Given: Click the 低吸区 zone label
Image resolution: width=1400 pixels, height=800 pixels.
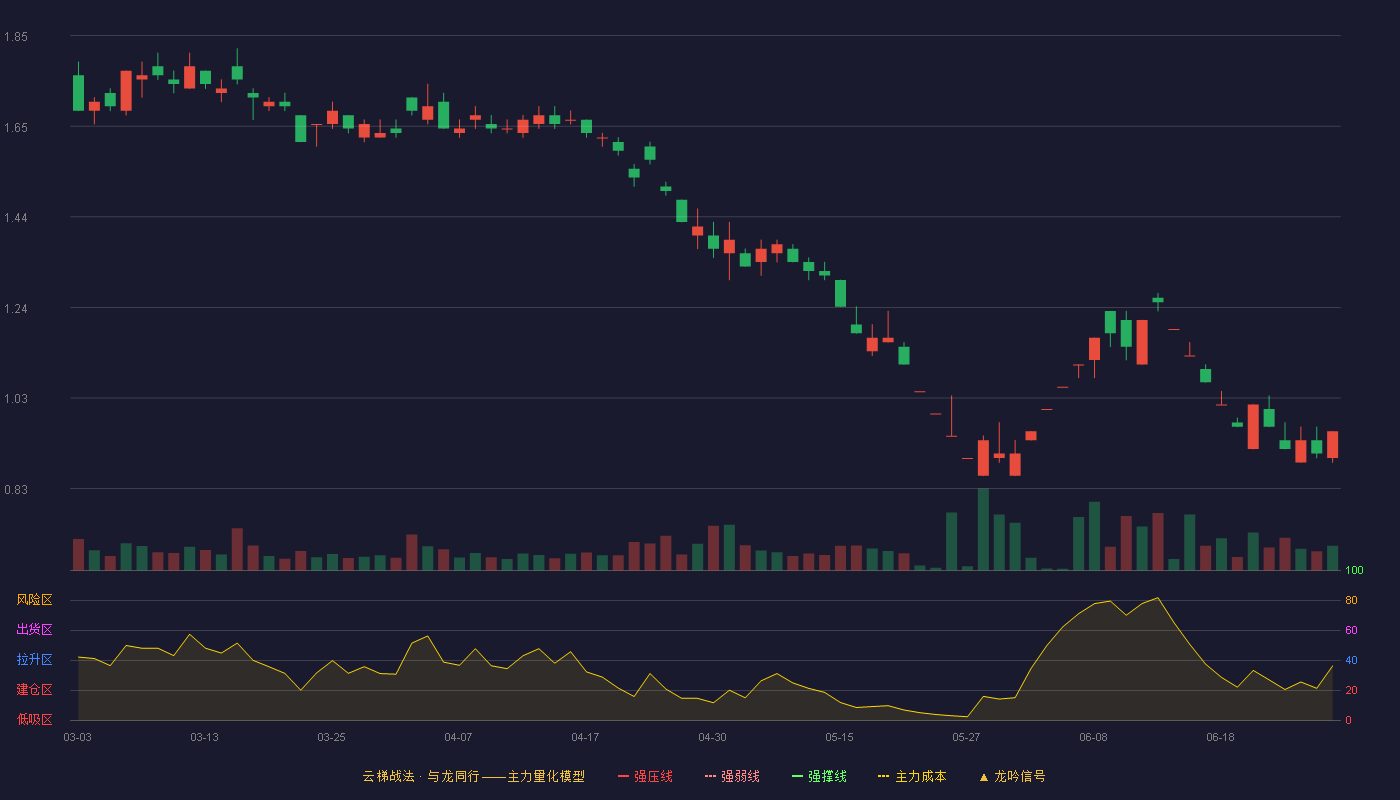Looking at the screenshot, I should 34,720.
